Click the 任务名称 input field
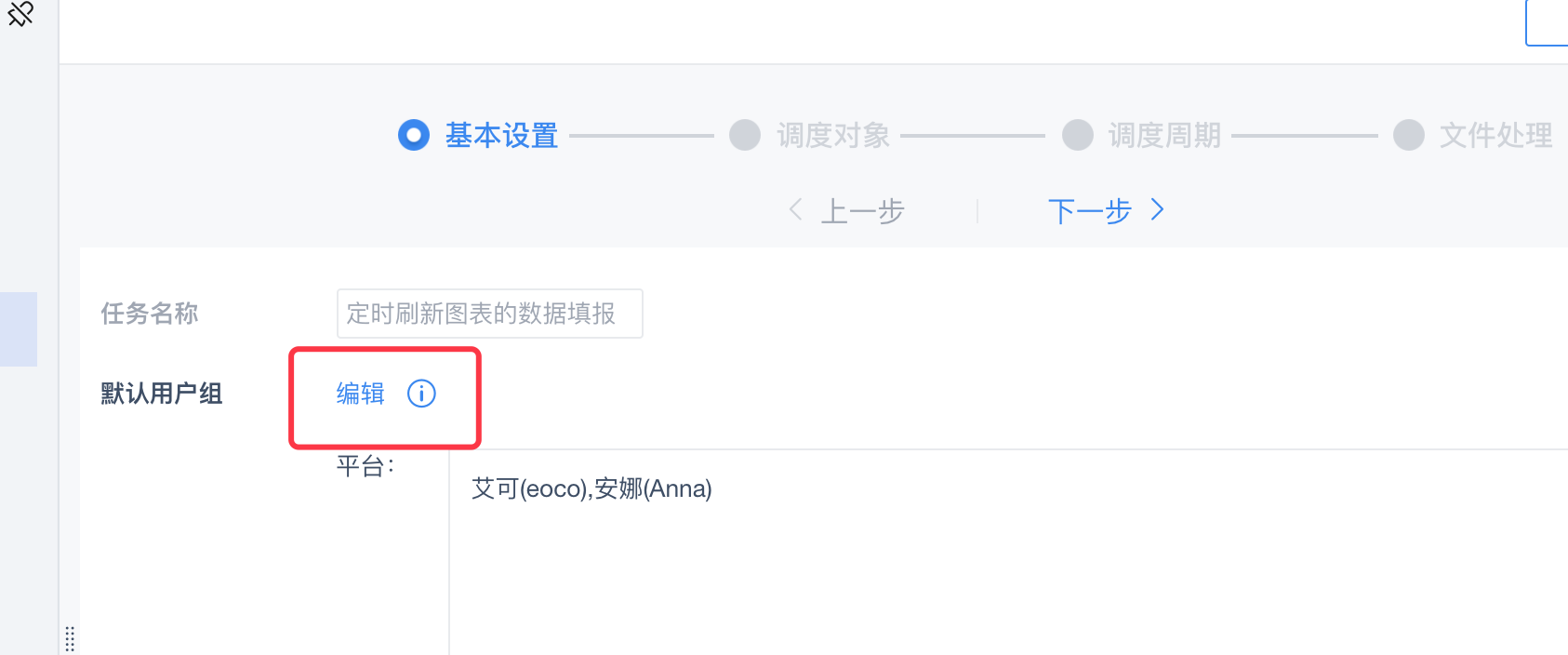 coord(489,314)
